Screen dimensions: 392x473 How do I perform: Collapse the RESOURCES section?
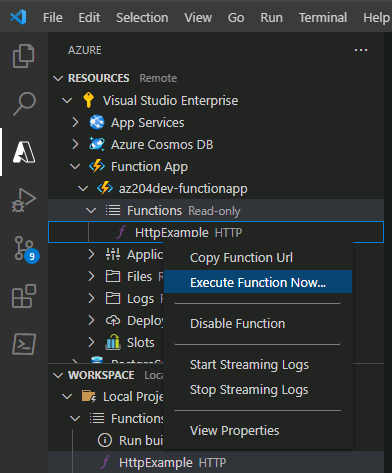pos(58,78)
